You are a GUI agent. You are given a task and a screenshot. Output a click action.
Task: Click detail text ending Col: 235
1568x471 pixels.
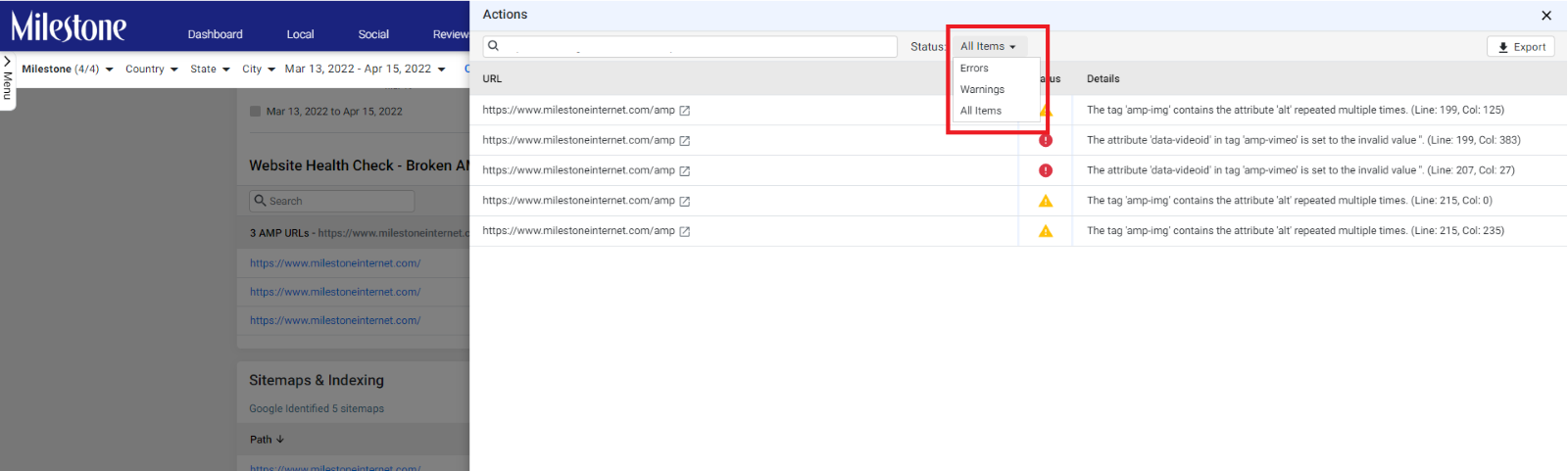coord(1296,231)
